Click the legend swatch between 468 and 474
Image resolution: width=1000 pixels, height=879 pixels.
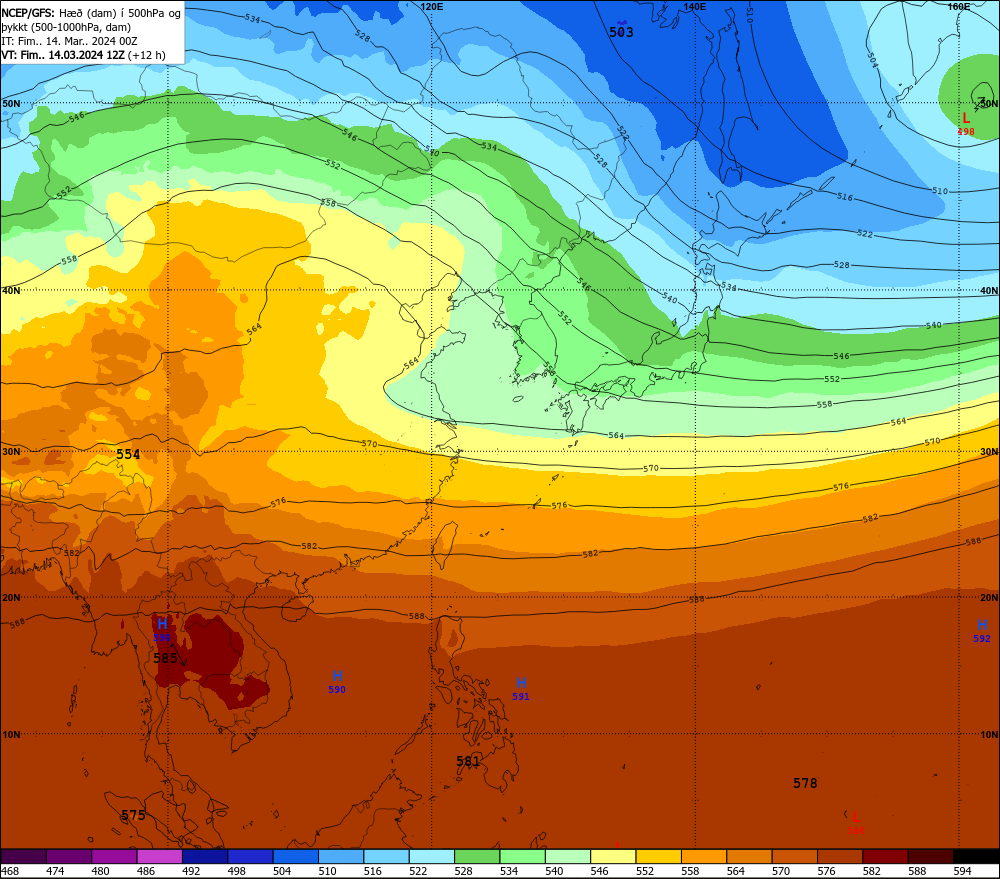click(x=24, y=856)
